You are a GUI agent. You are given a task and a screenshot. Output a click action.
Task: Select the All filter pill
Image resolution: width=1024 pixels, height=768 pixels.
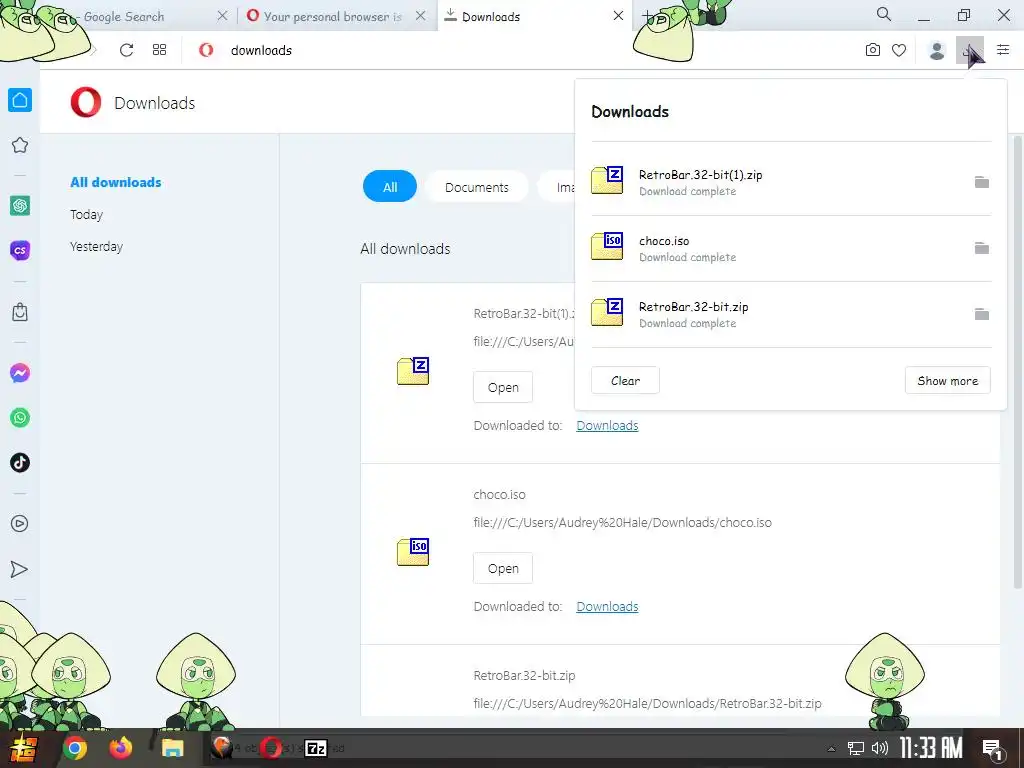[390, 187]
